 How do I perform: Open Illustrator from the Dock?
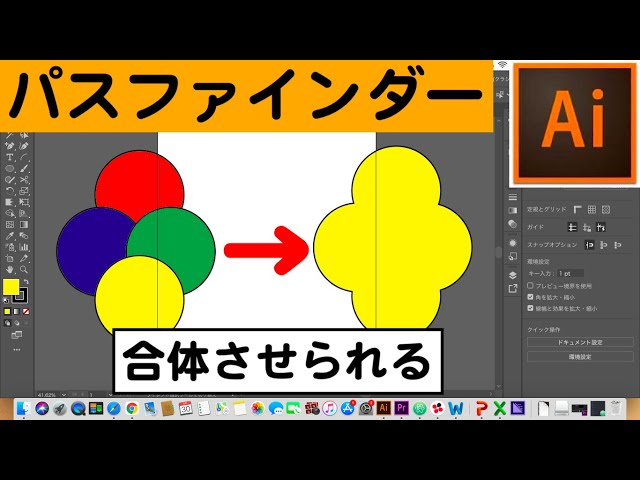tap(383, 408)
